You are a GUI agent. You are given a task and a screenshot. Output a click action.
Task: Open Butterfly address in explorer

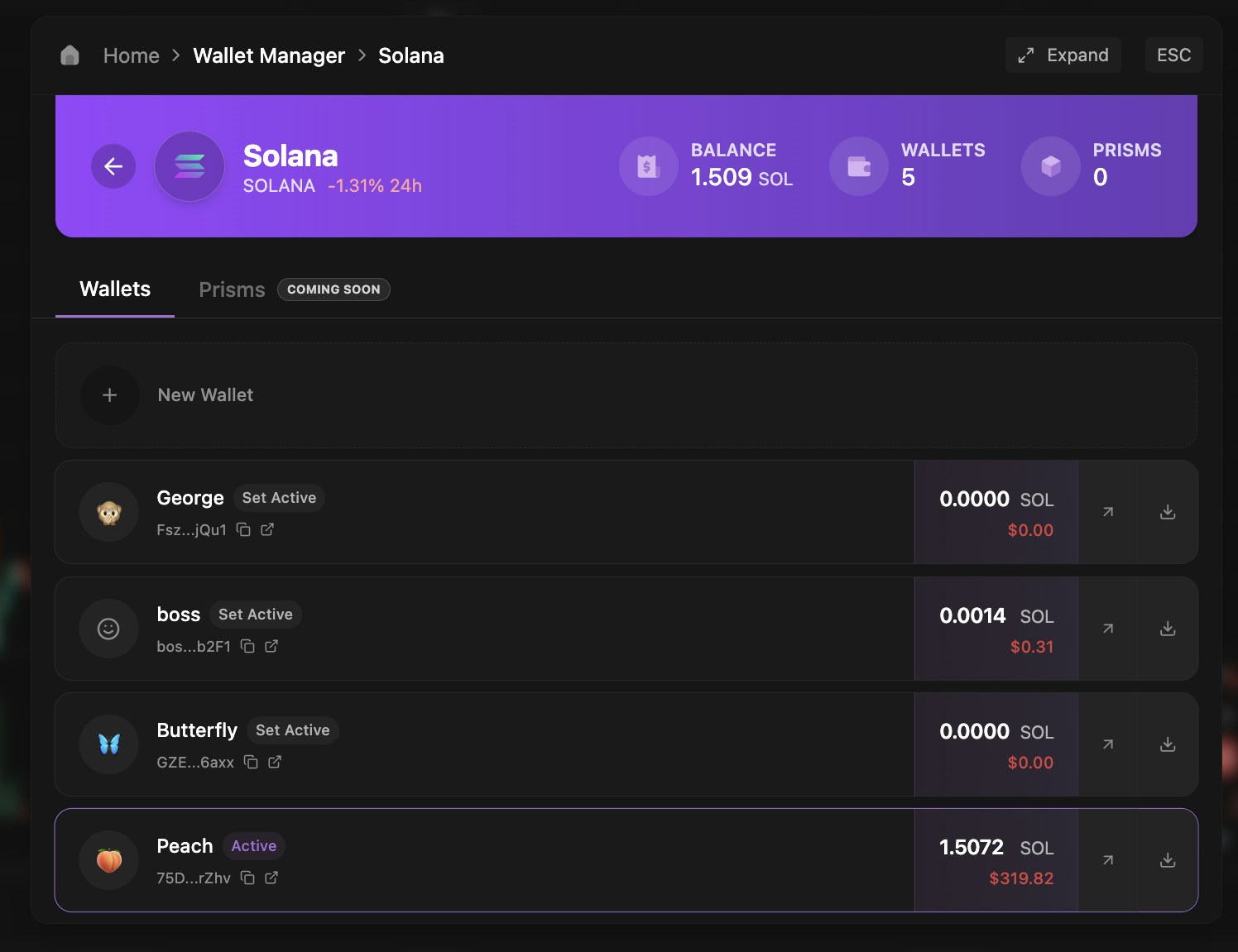pyautogui.click(x=275, y=762)
